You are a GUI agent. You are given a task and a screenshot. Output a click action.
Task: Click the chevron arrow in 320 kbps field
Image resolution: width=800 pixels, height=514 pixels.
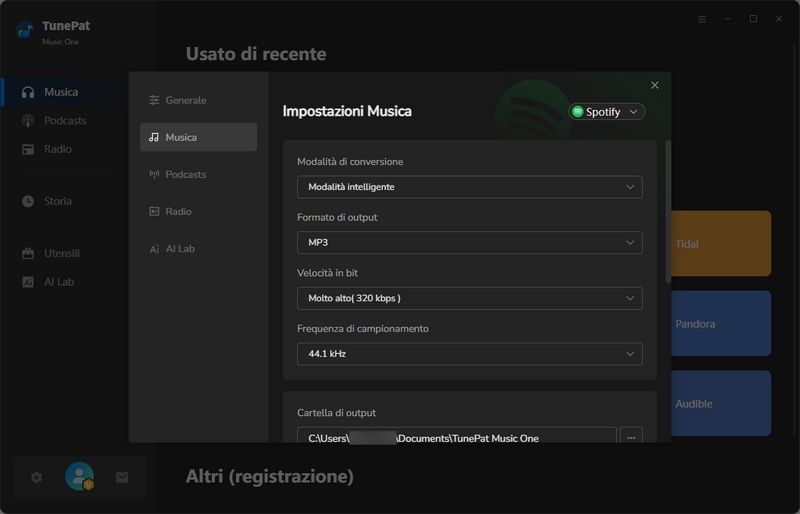tap(630, 298)
